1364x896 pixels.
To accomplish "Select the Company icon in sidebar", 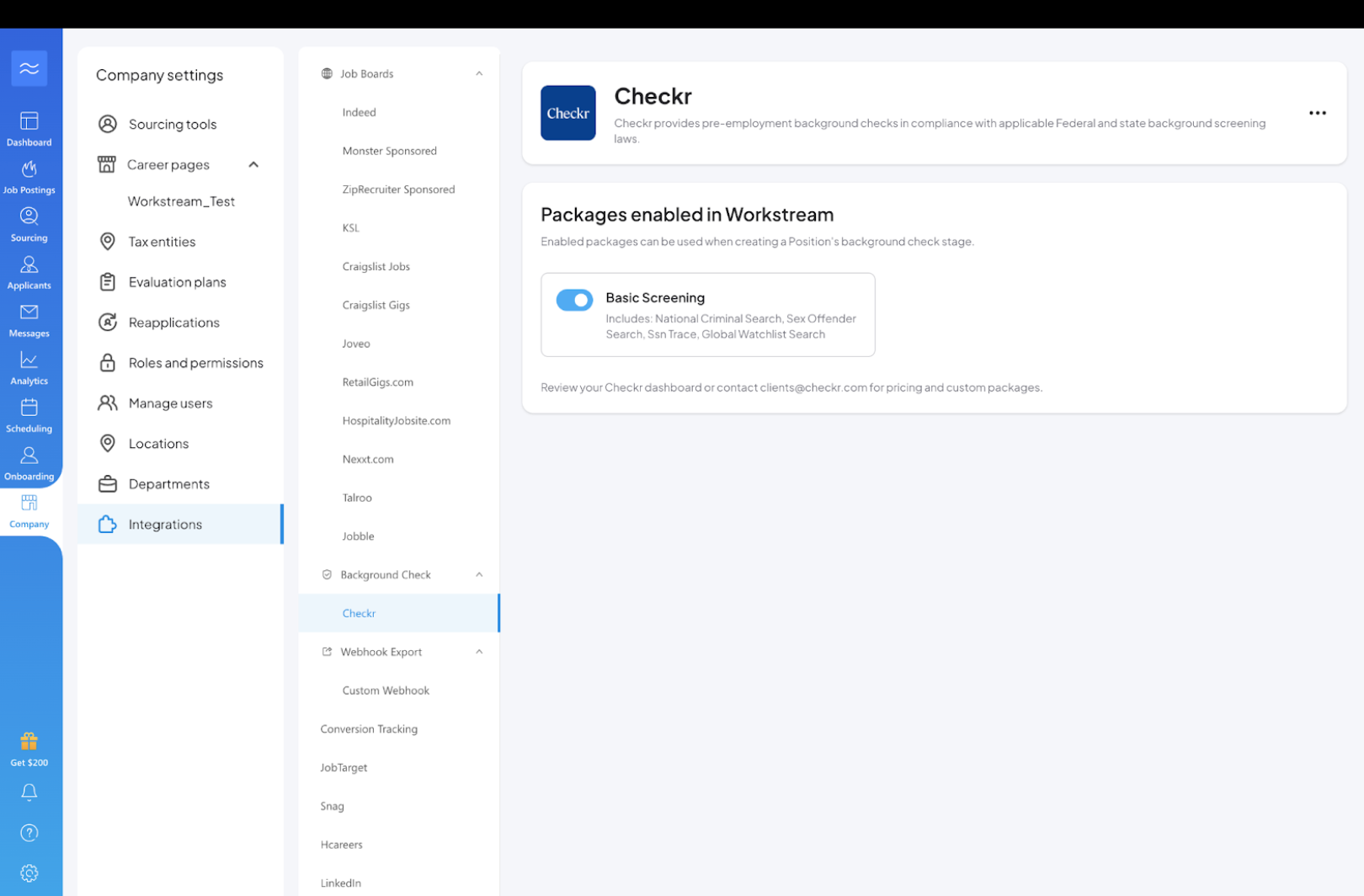I will coord(29,503).
